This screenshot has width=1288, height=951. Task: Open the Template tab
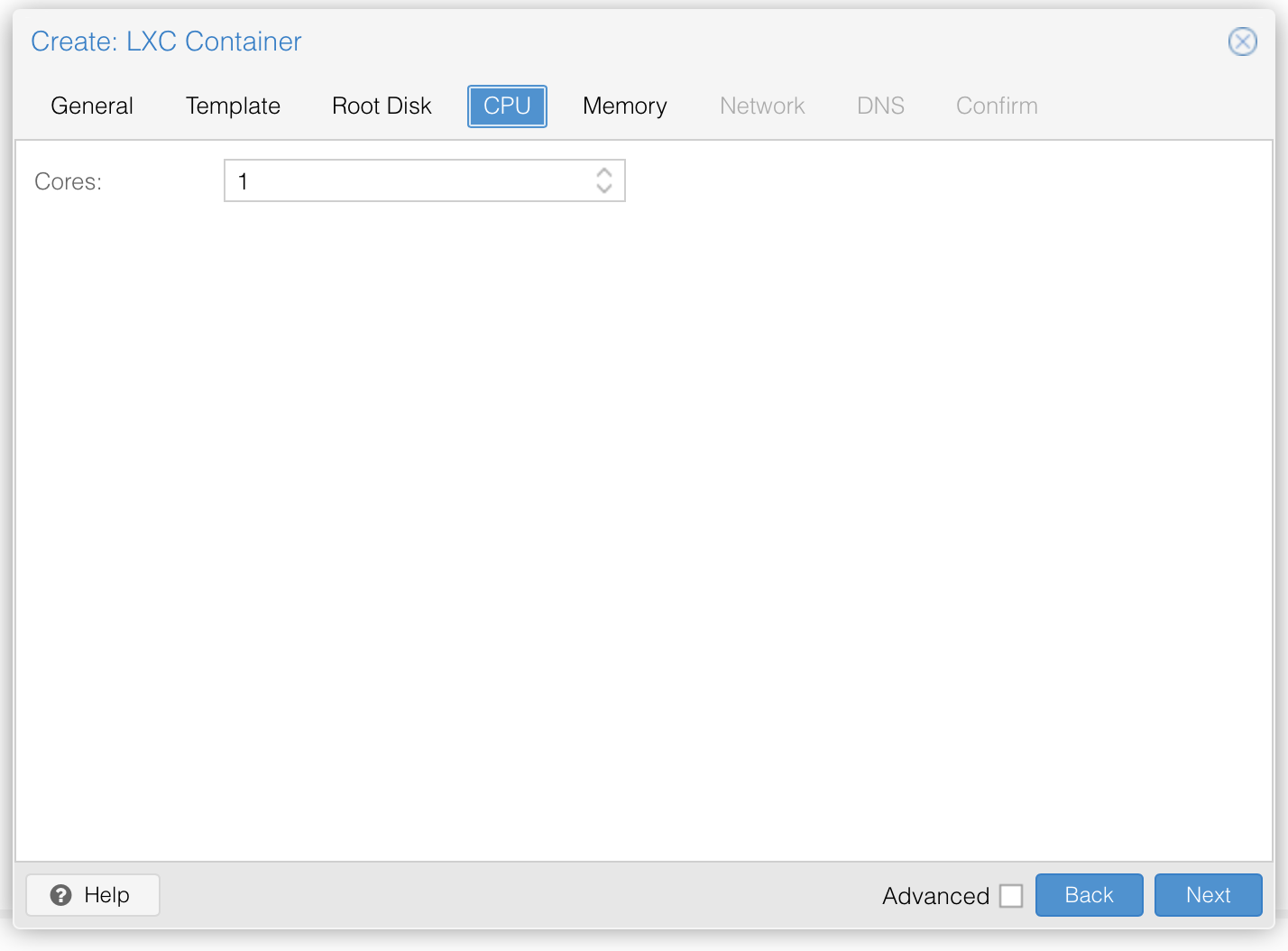[x=232, y=106]
